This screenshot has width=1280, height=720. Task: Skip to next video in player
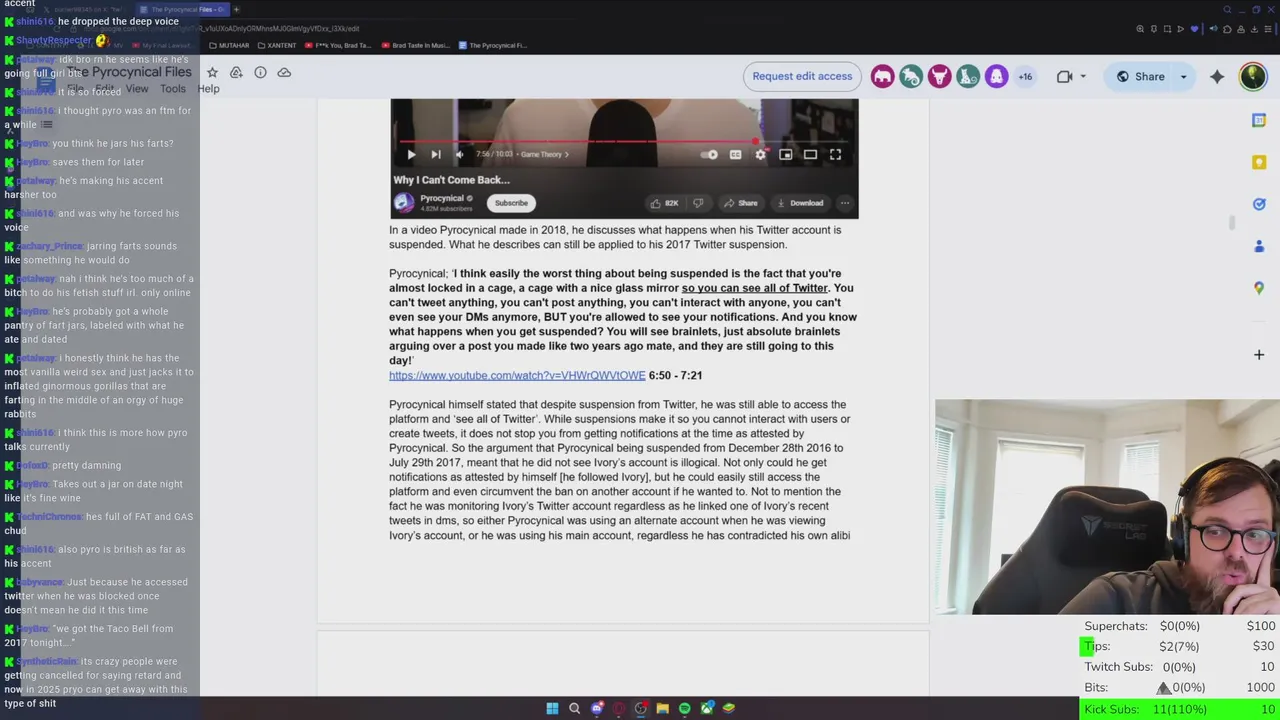[x=435, y=154]
